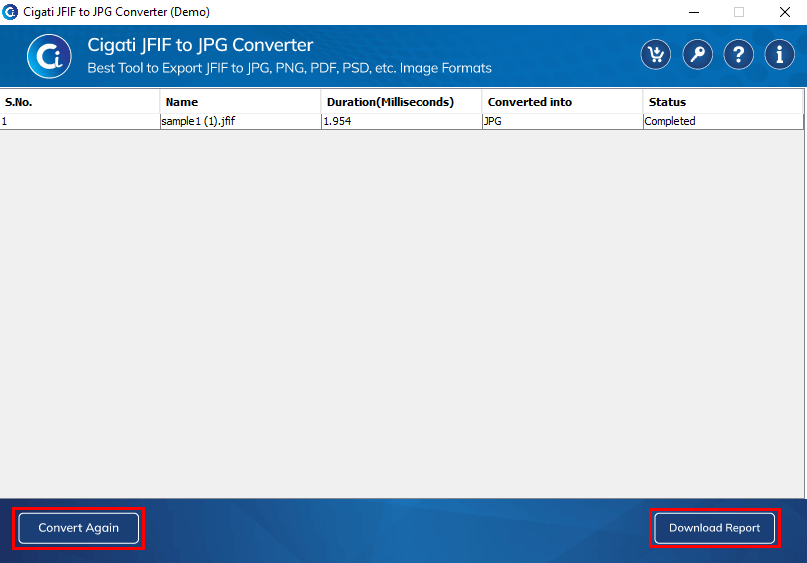This screenshot has width=807, height=563.
Task: Click the Cigati icon in the title bar
Action: pos(10,12)
